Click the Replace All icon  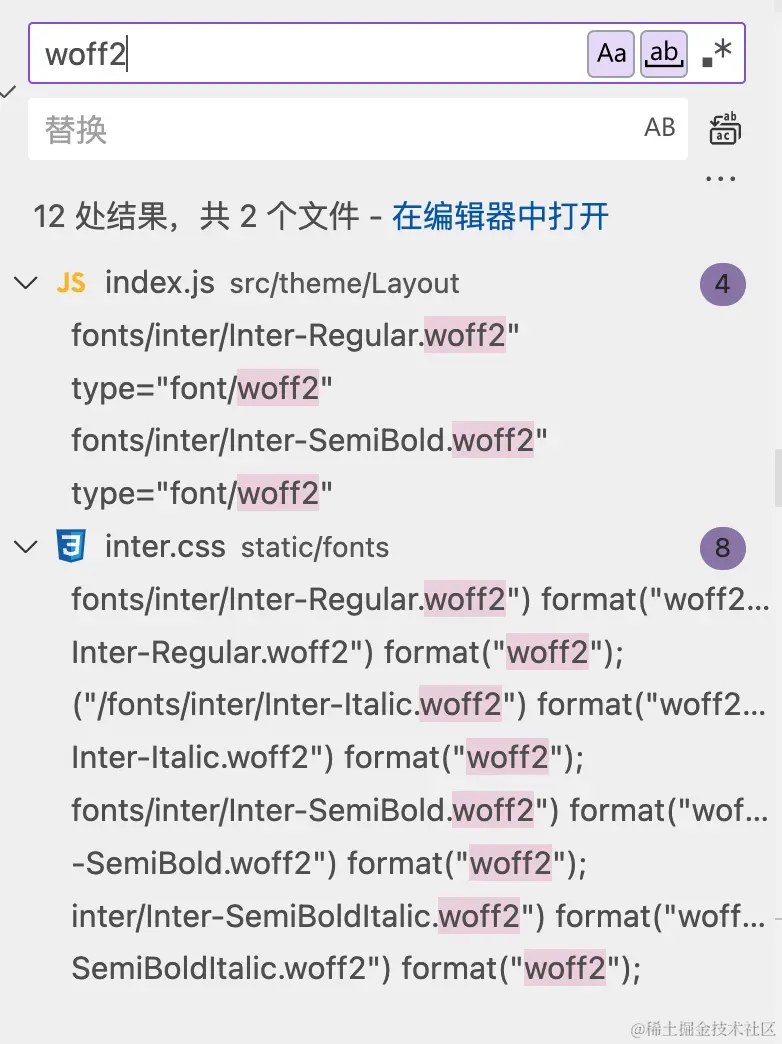(725, 128)
